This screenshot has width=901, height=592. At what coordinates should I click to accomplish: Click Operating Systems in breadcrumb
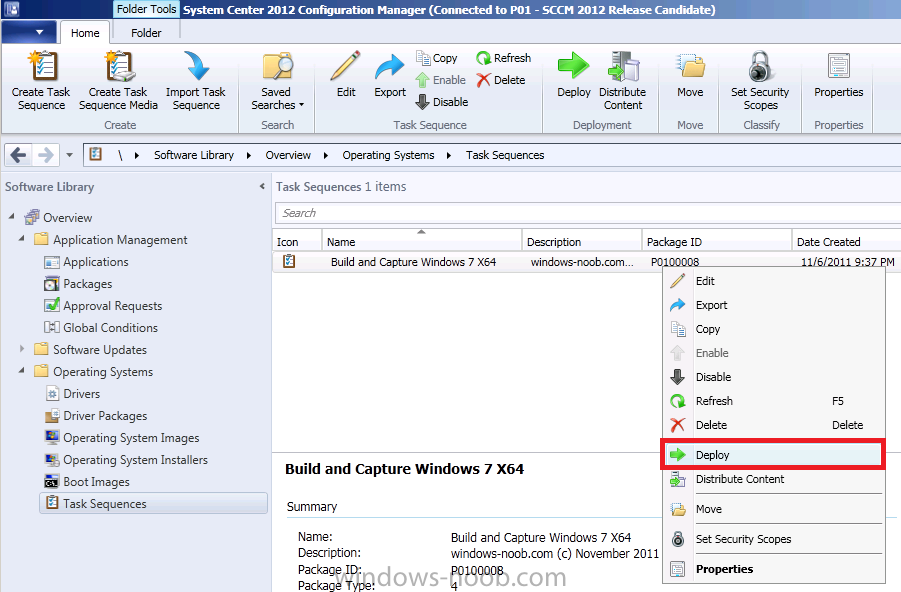pyautogui.click(x=388, y=155)
